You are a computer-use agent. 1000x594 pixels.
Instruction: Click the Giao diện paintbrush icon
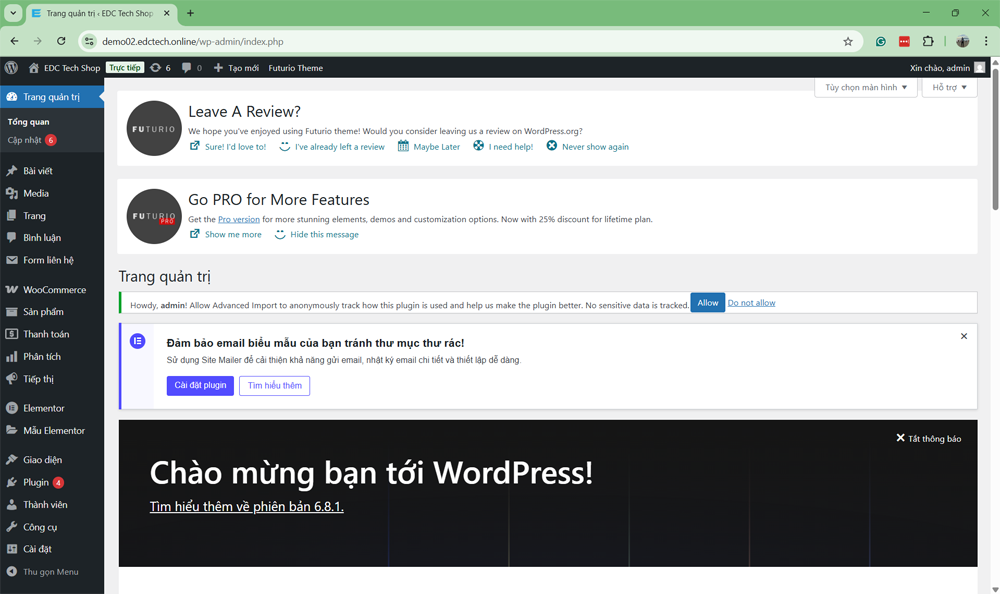pos(11,459)
